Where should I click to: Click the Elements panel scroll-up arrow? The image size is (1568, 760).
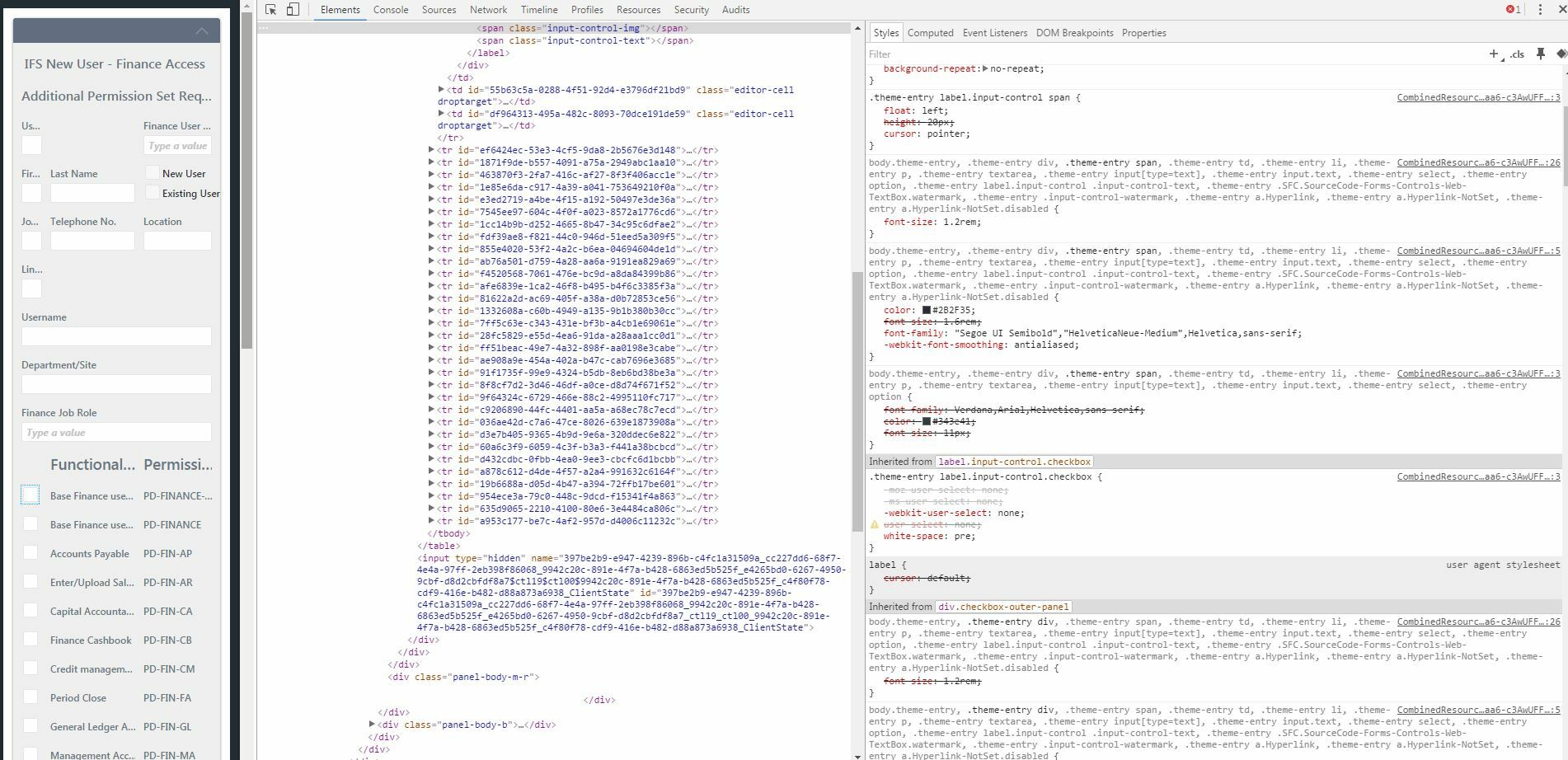(857, 28)
